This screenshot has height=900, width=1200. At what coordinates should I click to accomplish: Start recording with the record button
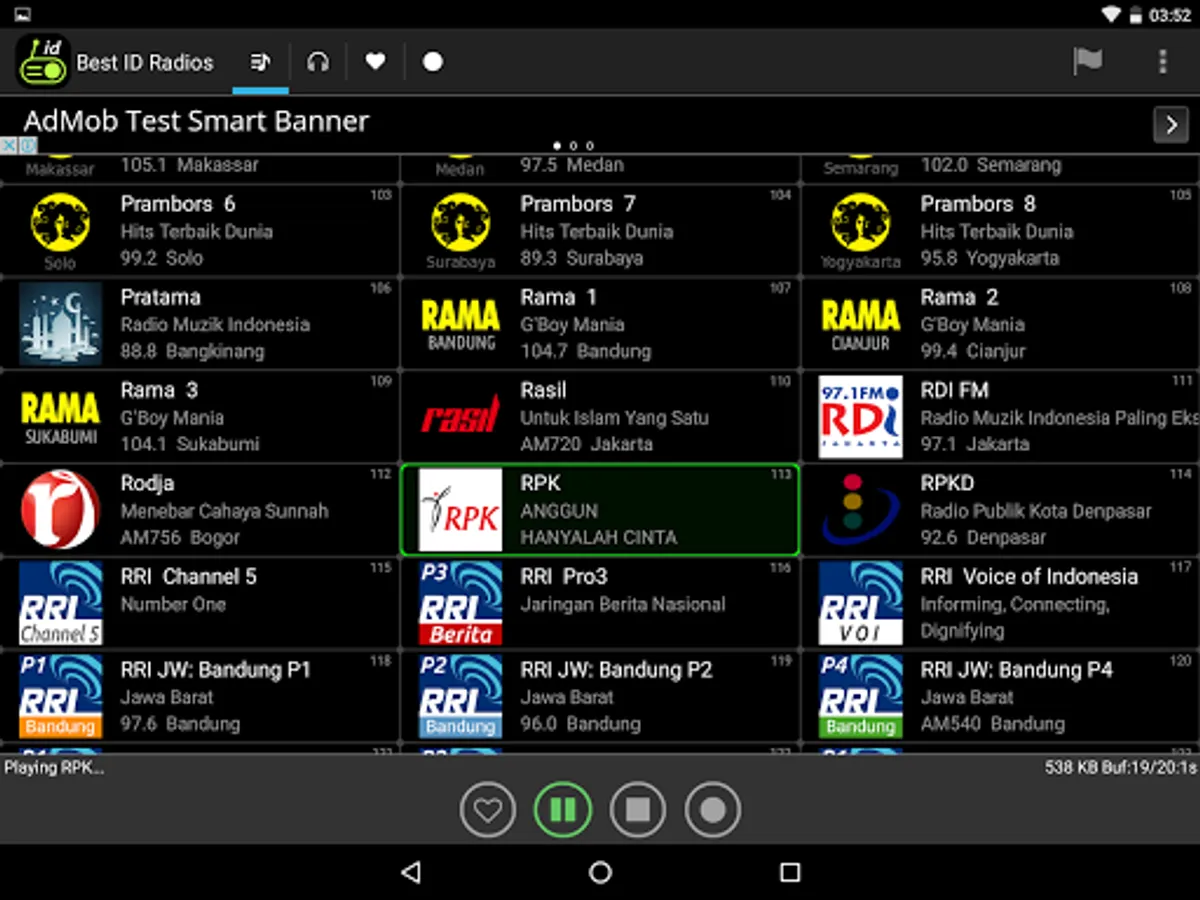tap(713, 809)
